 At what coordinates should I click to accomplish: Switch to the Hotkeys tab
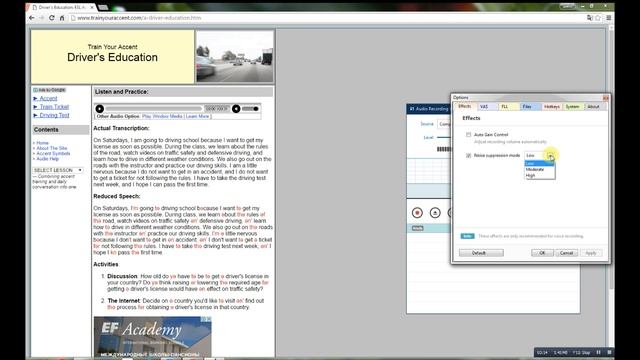(x=552, y=107)
